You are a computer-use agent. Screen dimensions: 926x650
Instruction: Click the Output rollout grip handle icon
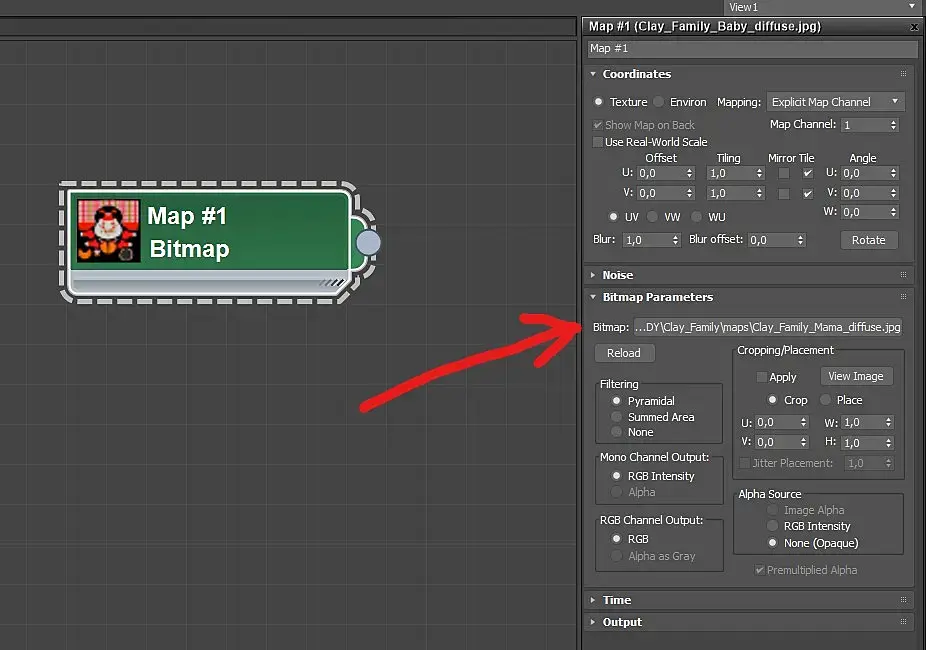coord(903,622)
